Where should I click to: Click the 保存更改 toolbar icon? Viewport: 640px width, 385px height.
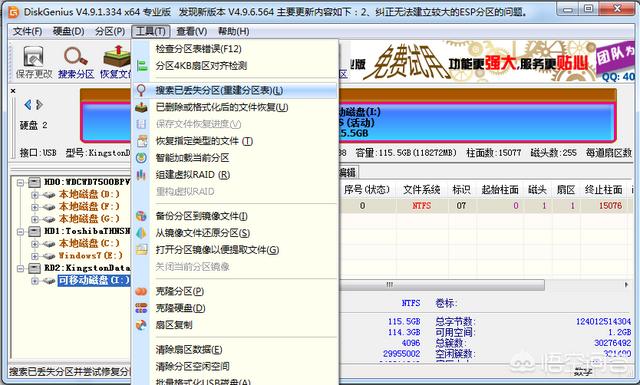point(33,56)
